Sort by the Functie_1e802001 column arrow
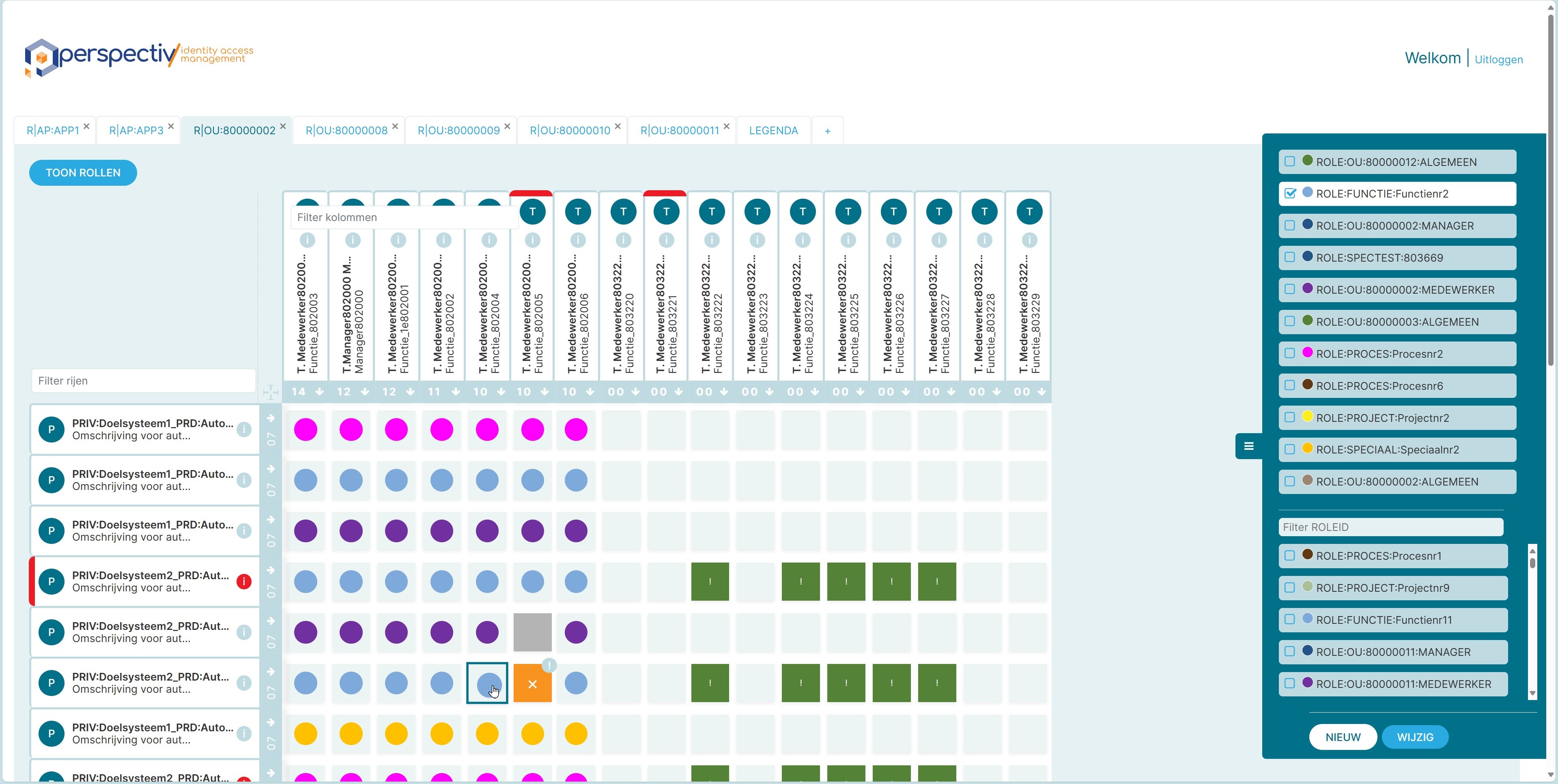Viewport: 1558px width, 784px height. click(x=411, y=392)
